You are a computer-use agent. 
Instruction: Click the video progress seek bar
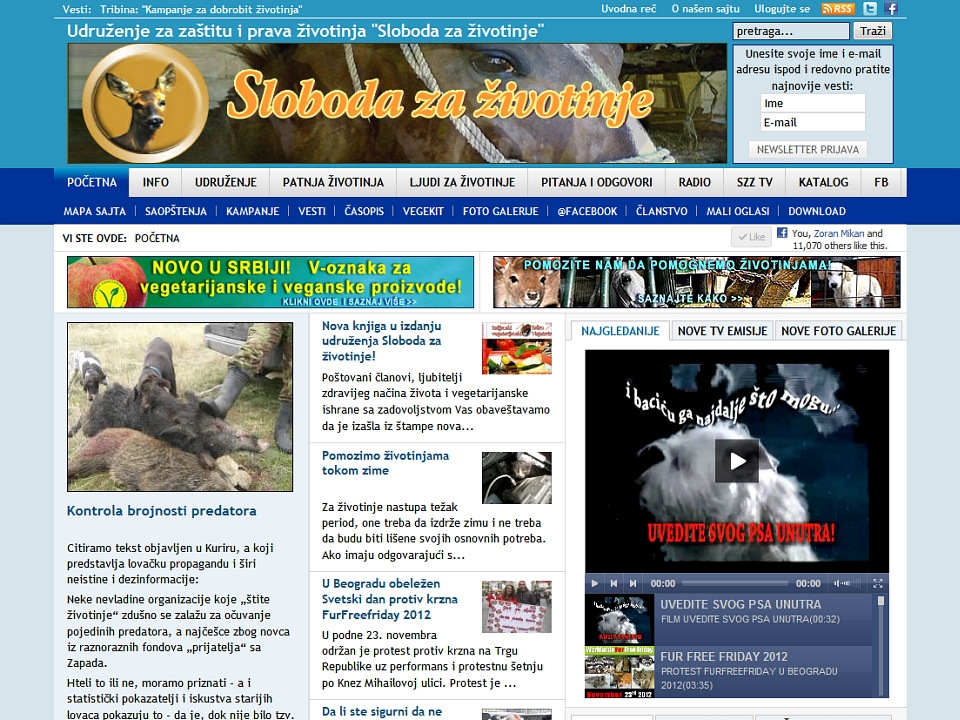735,583
